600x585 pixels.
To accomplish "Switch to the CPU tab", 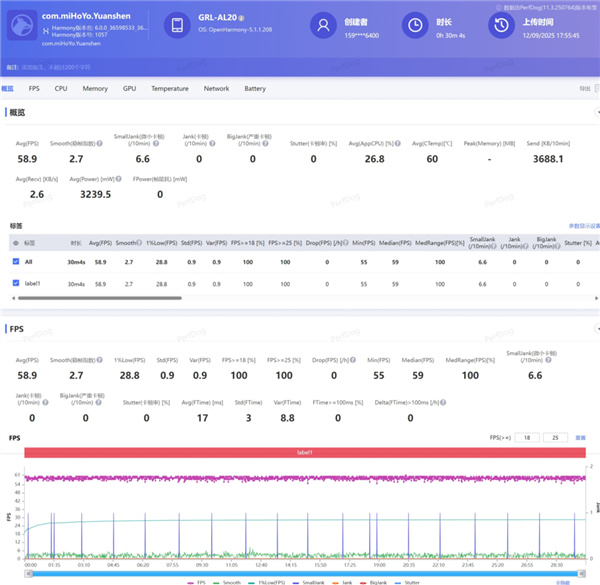I will (61, 89).
